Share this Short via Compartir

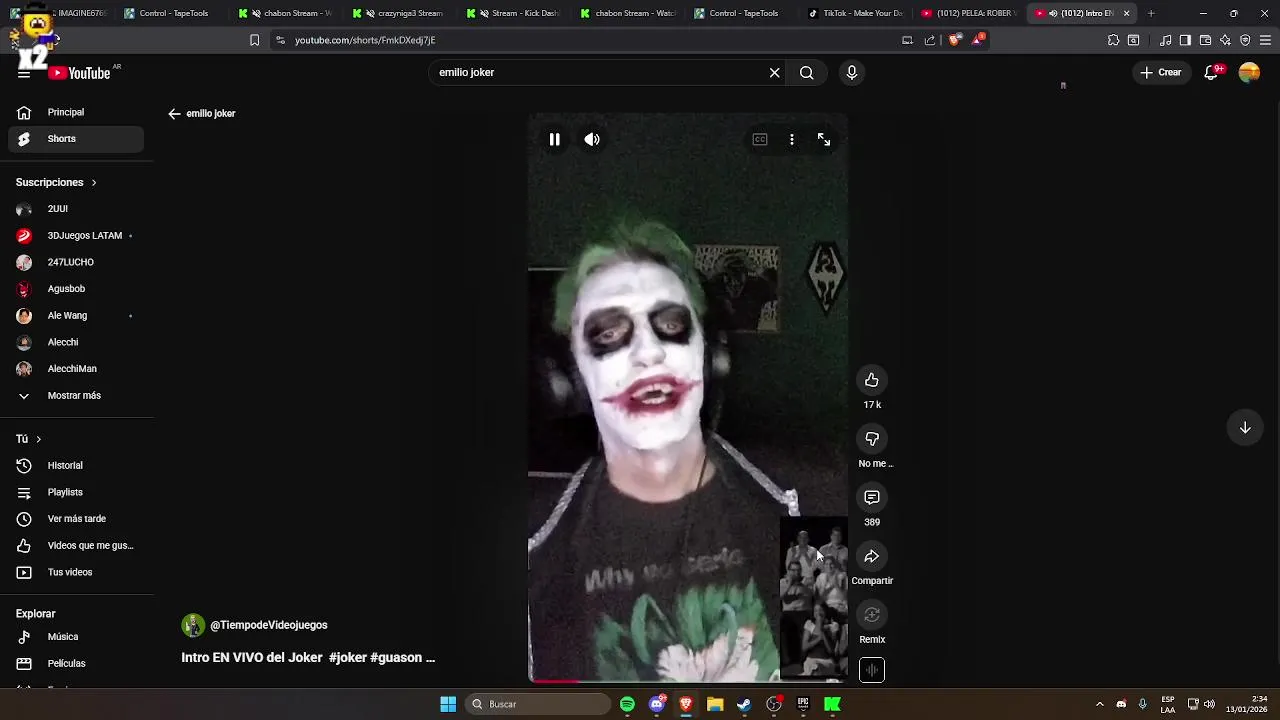coord(872,556)
